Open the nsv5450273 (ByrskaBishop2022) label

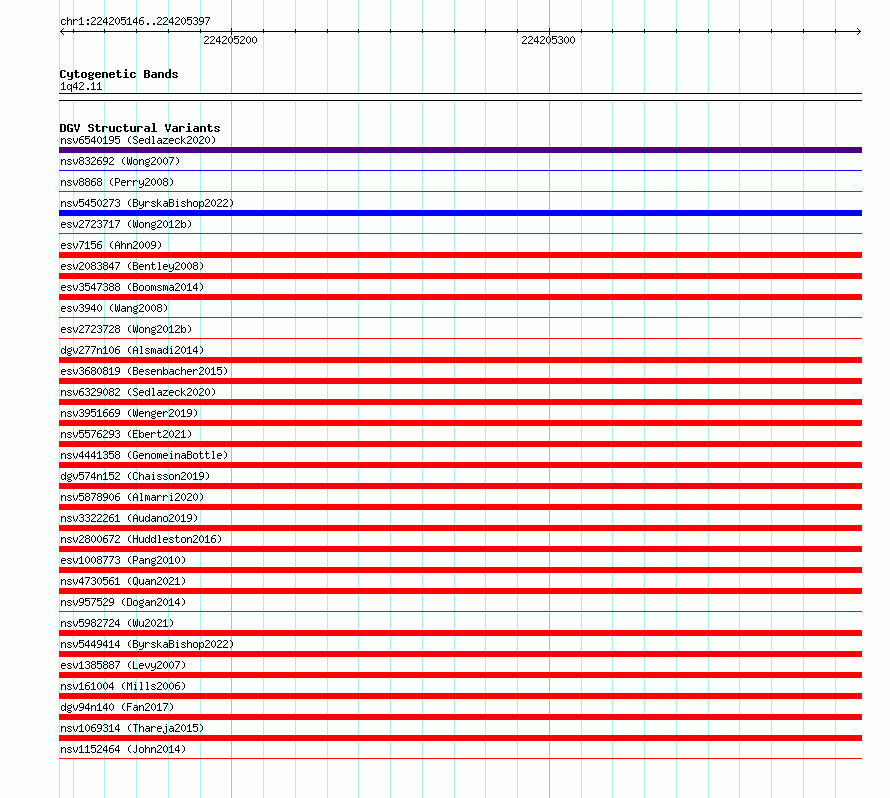tap(147, 203)
